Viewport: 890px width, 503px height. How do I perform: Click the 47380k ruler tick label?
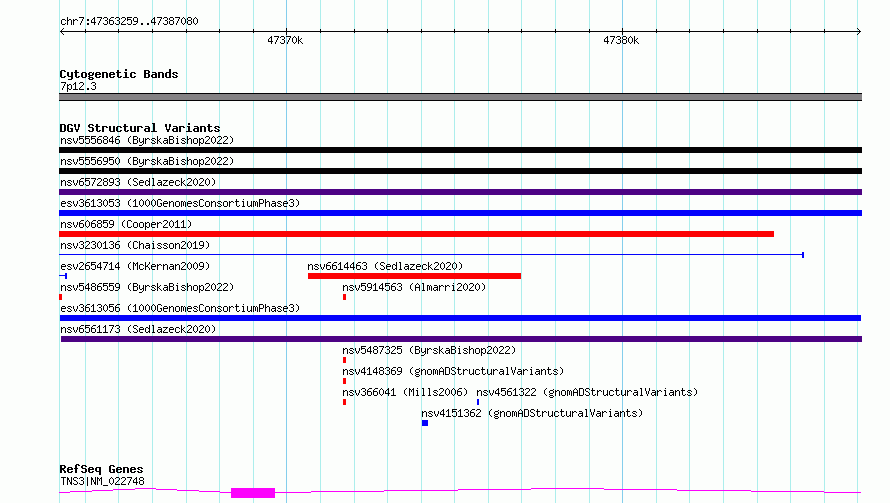(x=621, y=40)
